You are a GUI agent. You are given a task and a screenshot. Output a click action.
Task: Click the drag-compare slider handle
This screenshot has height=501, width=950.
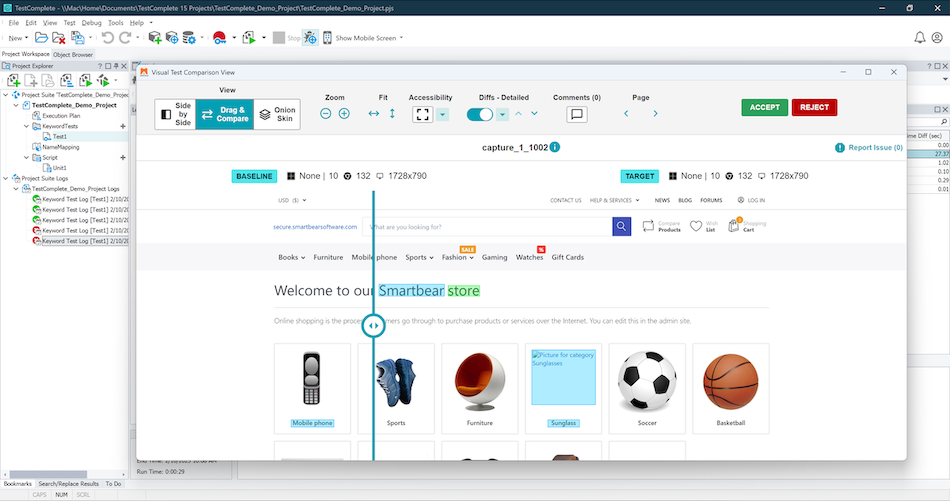click(x=374, y=325)
